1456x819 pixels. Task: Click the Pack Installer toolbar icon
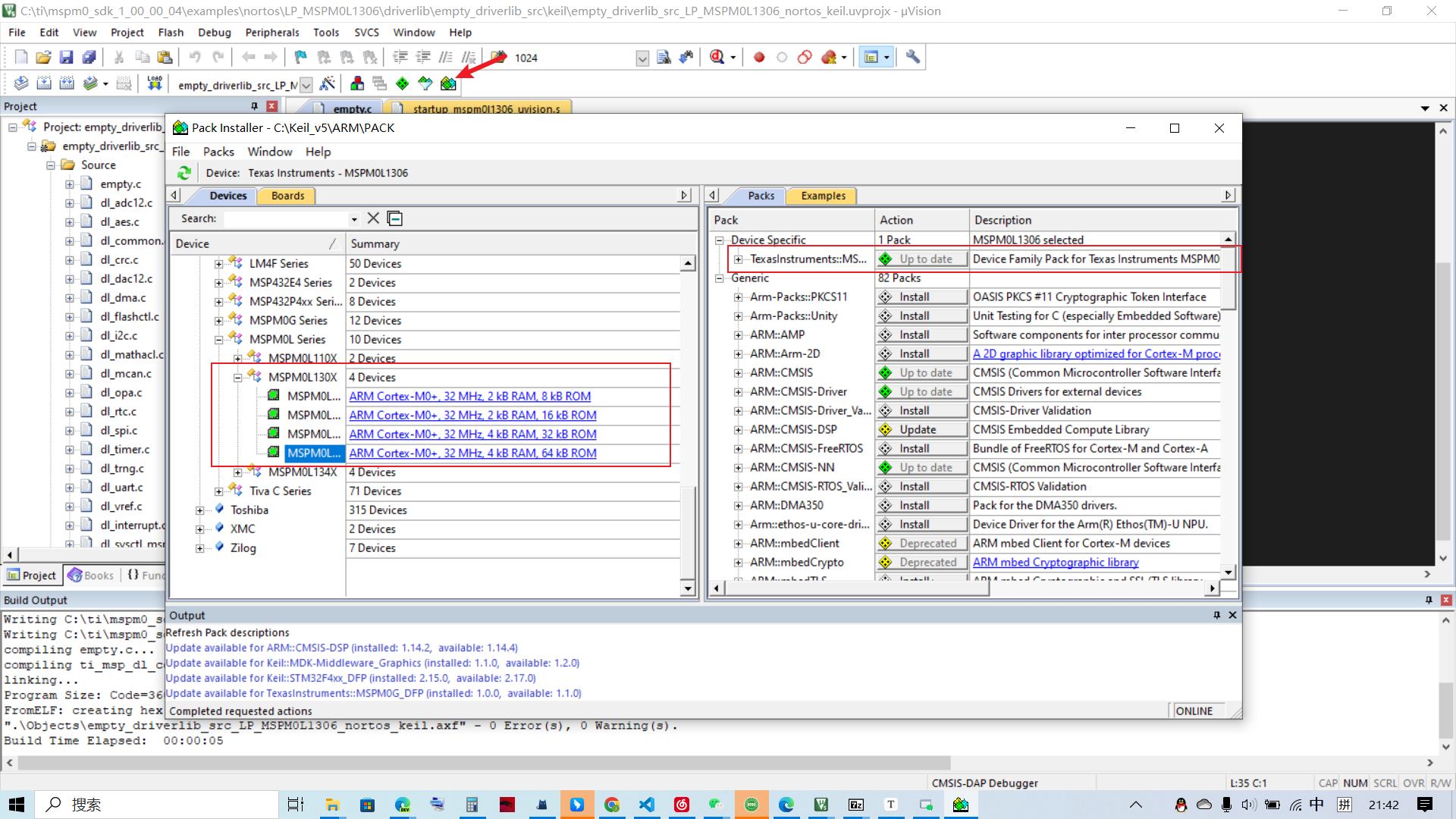point(448,84)
